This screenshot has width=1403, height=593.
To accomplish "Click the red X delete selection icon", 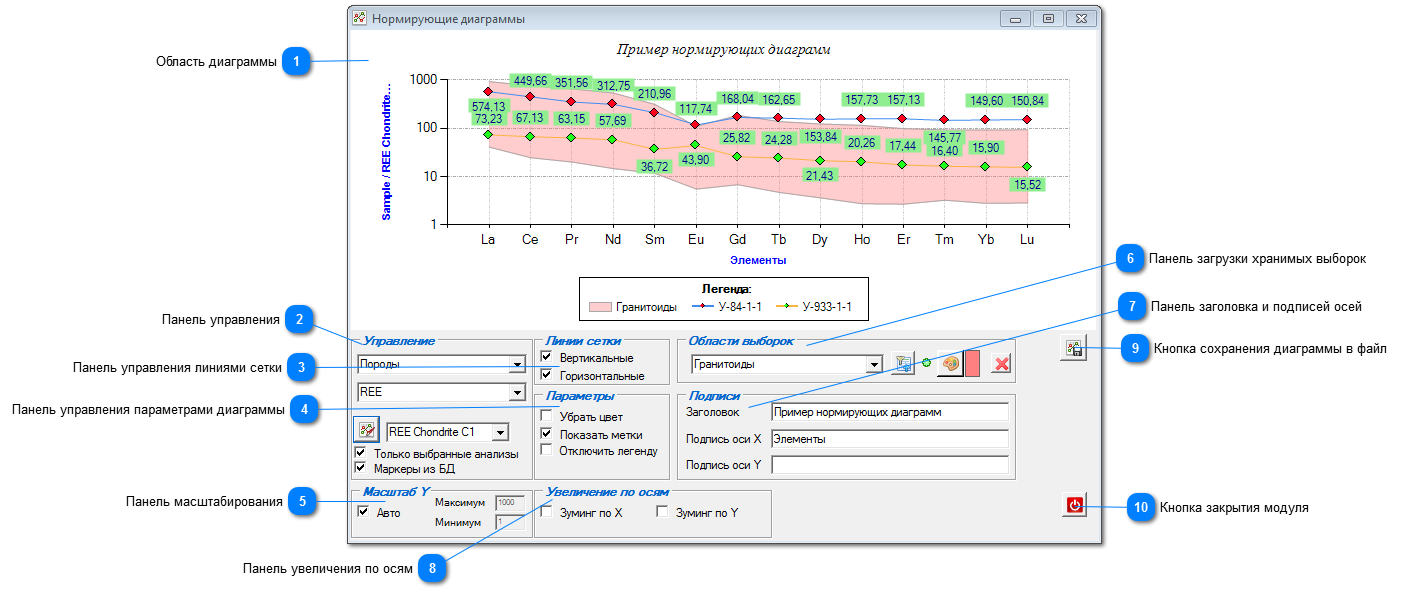I will (x=1001, y=364).
